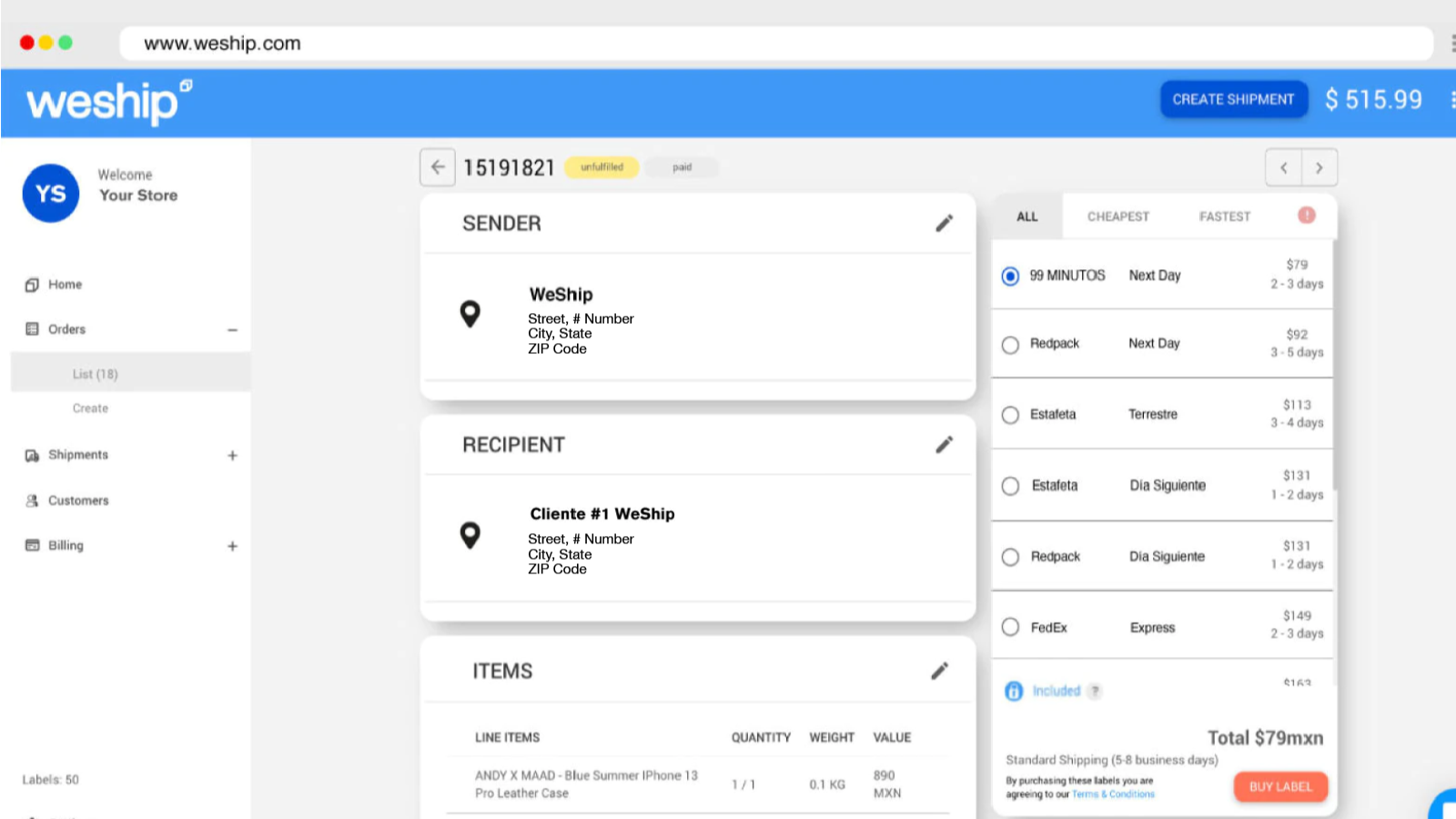Click the Sender location pin icon
The height and width of the screenshot is (819, 1456).
470,314
